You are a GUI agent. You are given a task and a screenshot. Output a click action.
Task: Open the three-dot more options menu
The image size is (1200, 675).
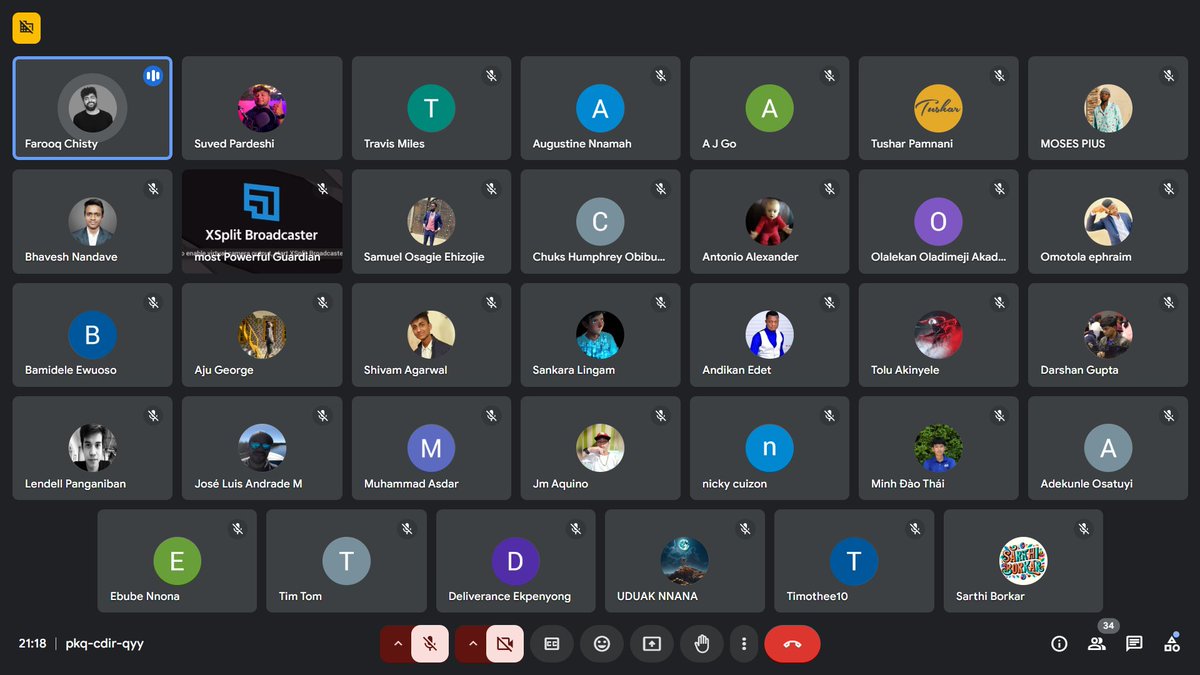point(744,644)
